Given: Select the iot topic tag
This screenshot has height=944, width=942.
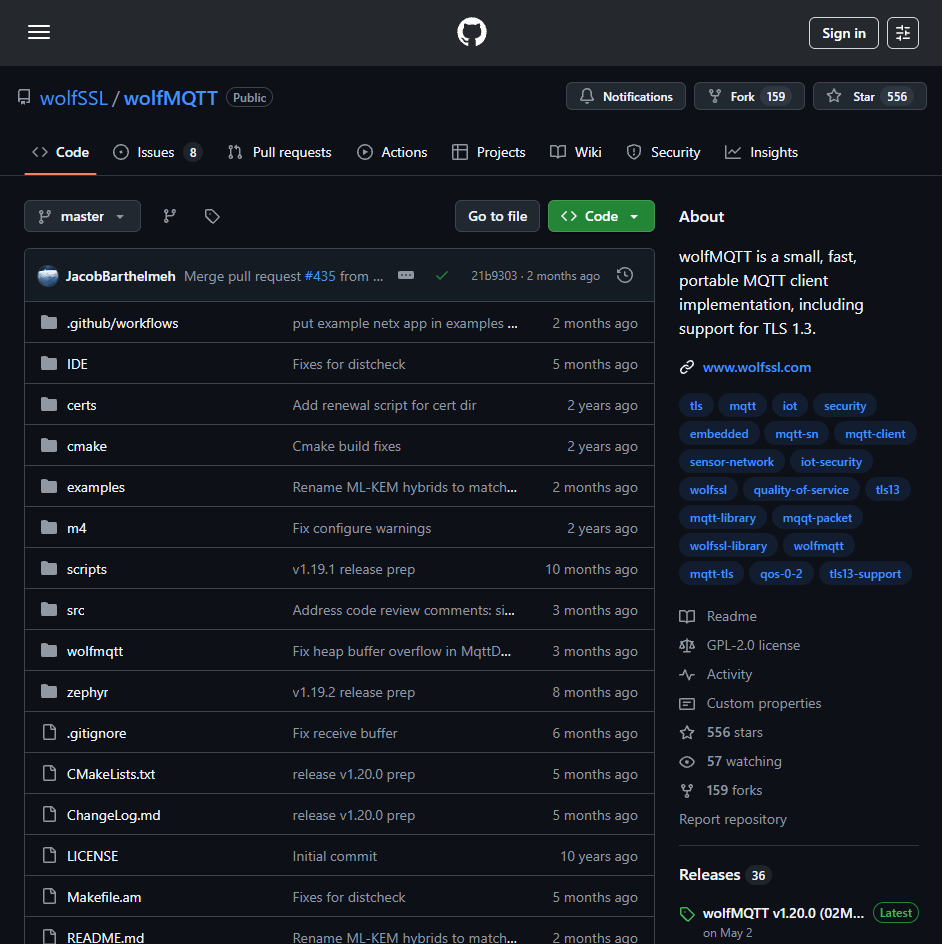Looking at the screenshot, I should [789, 406].
